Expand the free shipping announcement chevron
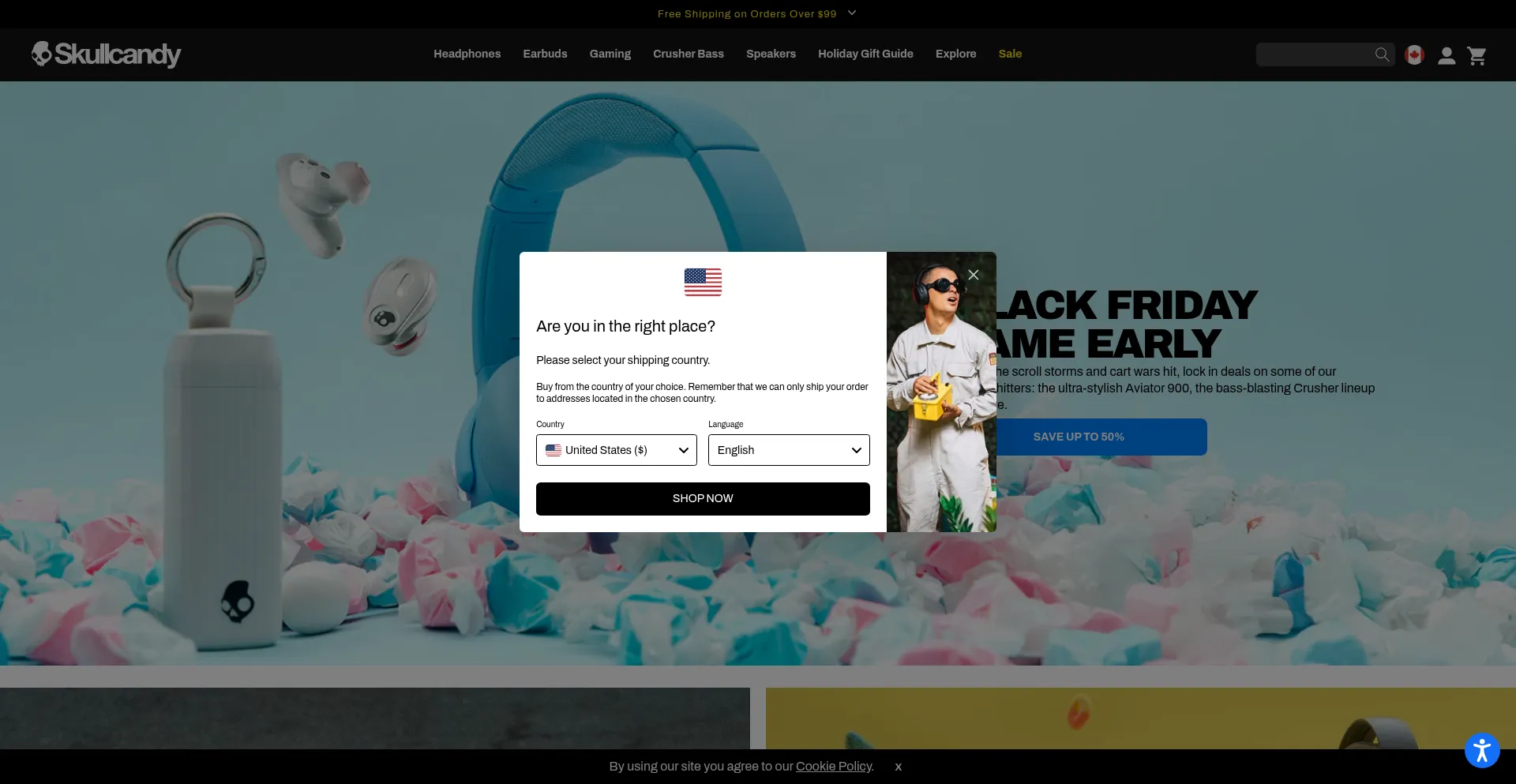Image resolution: width=1516 pixels, height=784 pixels. (852, 13)
